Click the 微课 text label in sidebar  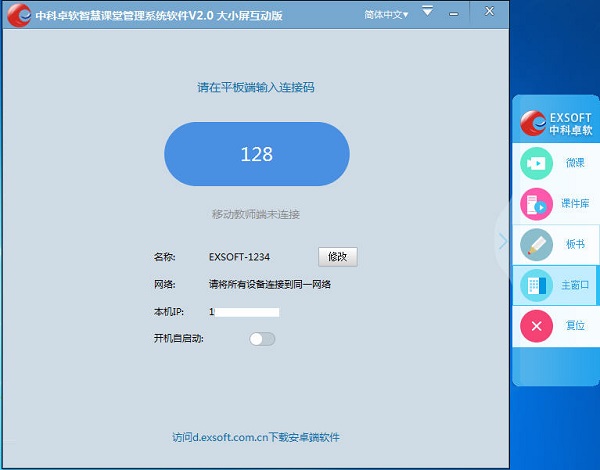575,163
